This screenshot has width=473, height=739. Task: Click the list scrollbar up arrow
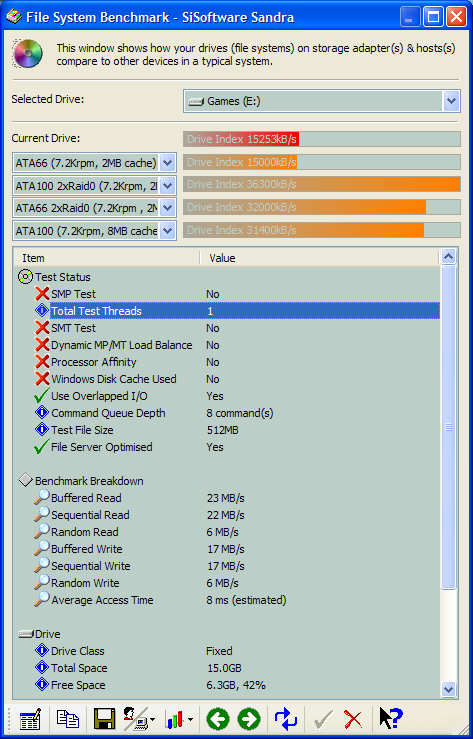[x=449, y=256]
